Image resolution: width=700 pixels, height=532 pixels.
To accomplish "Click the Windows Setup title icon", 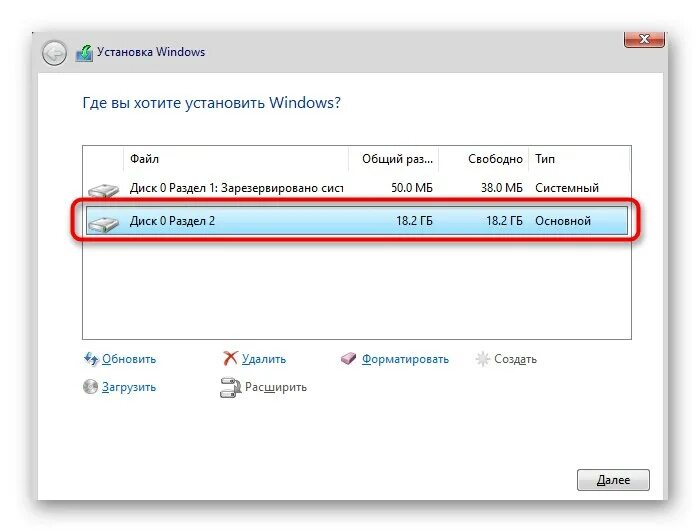I will tap(84, 53).
